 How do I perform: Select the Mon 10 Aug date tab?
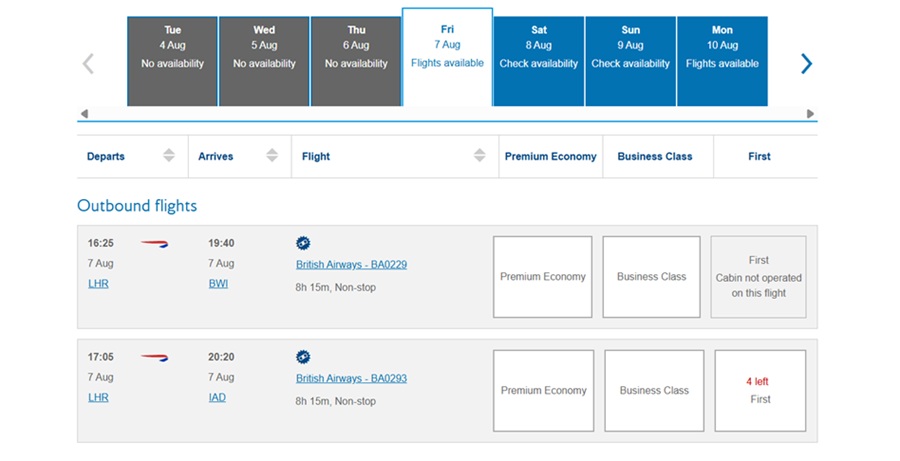click(722, 61)
